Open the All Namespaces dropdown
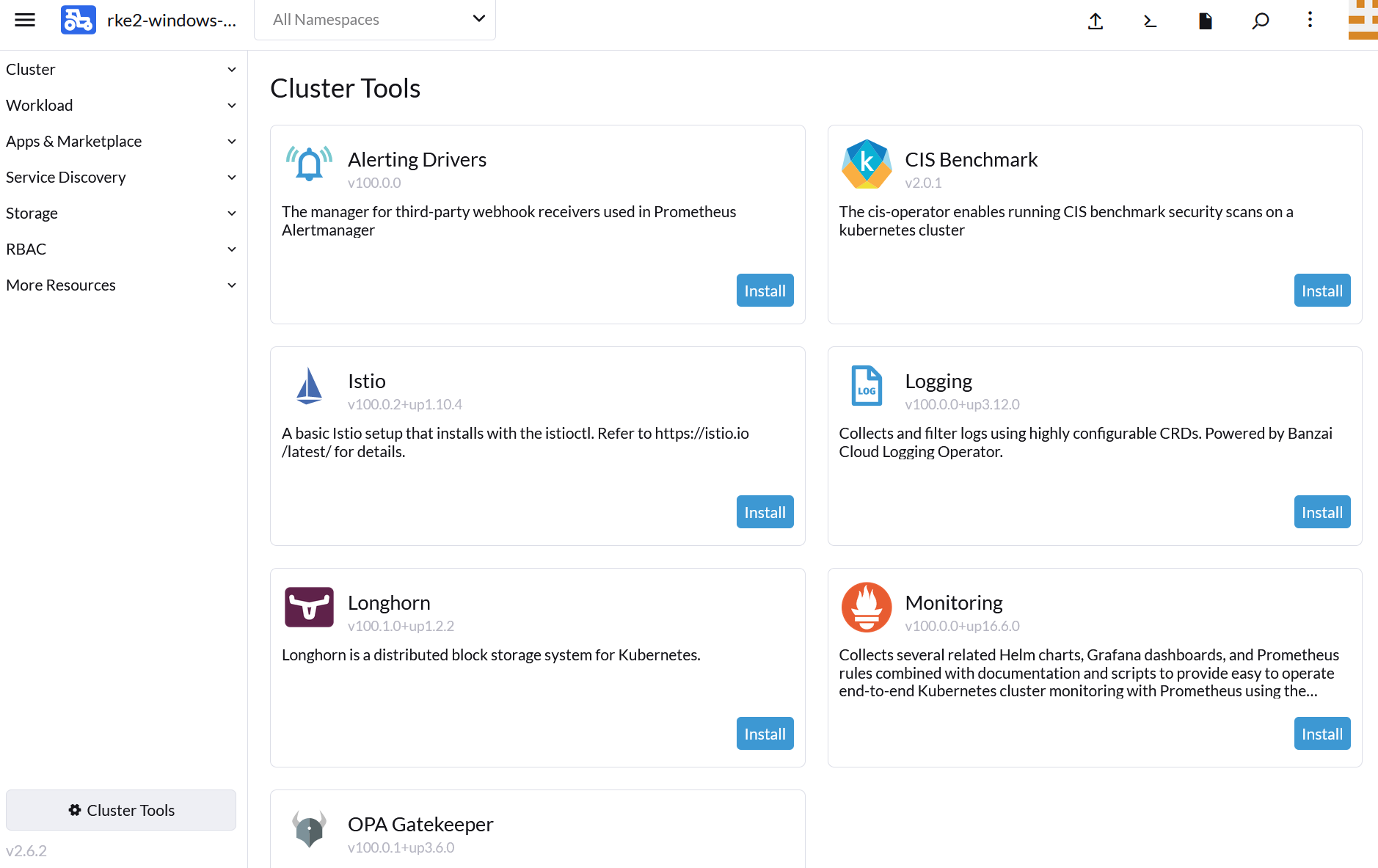This screenshot has width=1378, height=868. 375,20
